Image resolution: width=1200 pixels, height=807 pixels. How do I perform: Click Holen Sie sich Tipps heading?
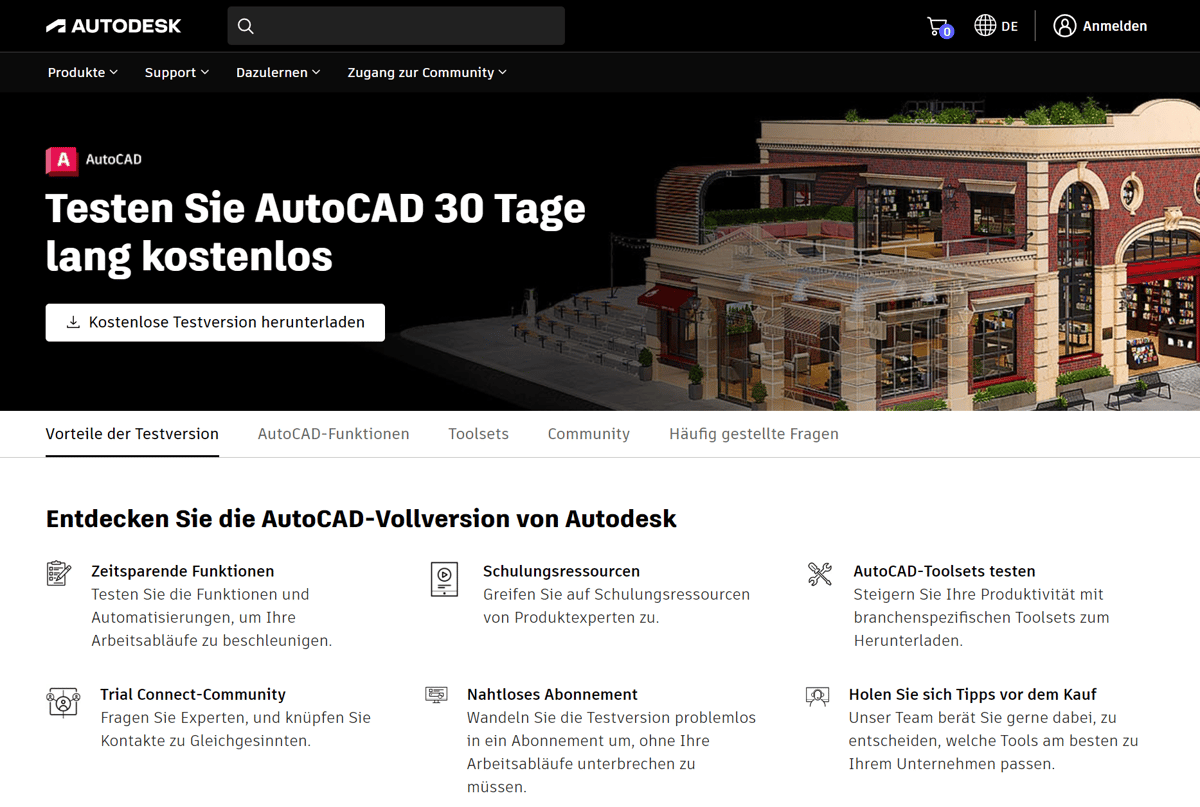[x=973, y=694]
